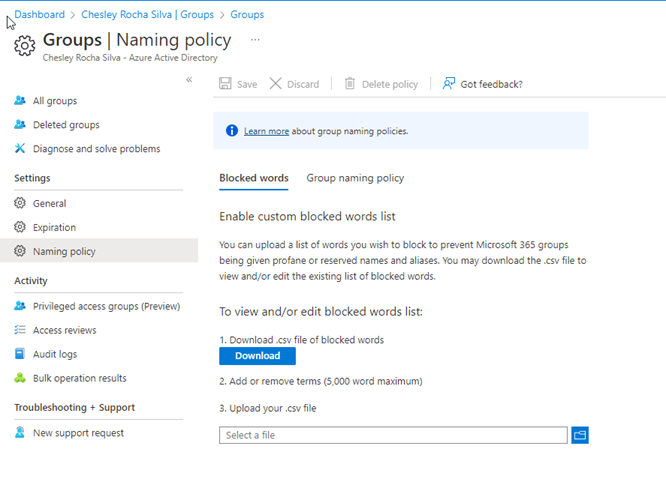Click the folder browse icon beside file field
Screen dimensions: 666x488
(x=580, y=435)
